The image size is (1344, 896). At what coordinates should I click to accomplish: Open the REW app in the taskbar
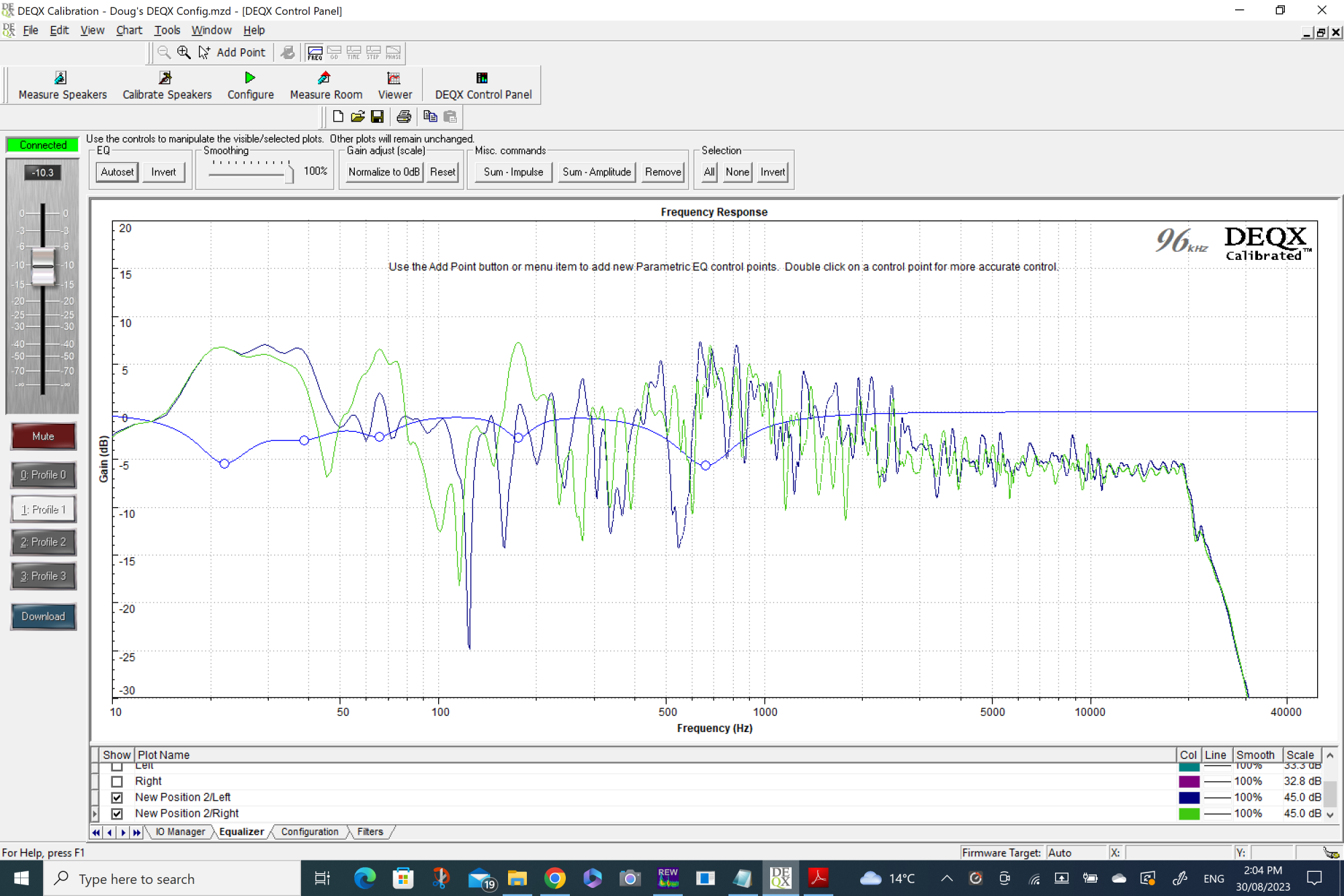668,878
